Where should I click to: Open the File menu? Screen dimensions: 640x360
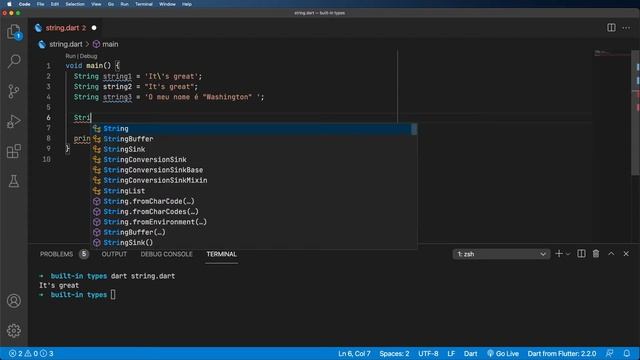point(40,4)
